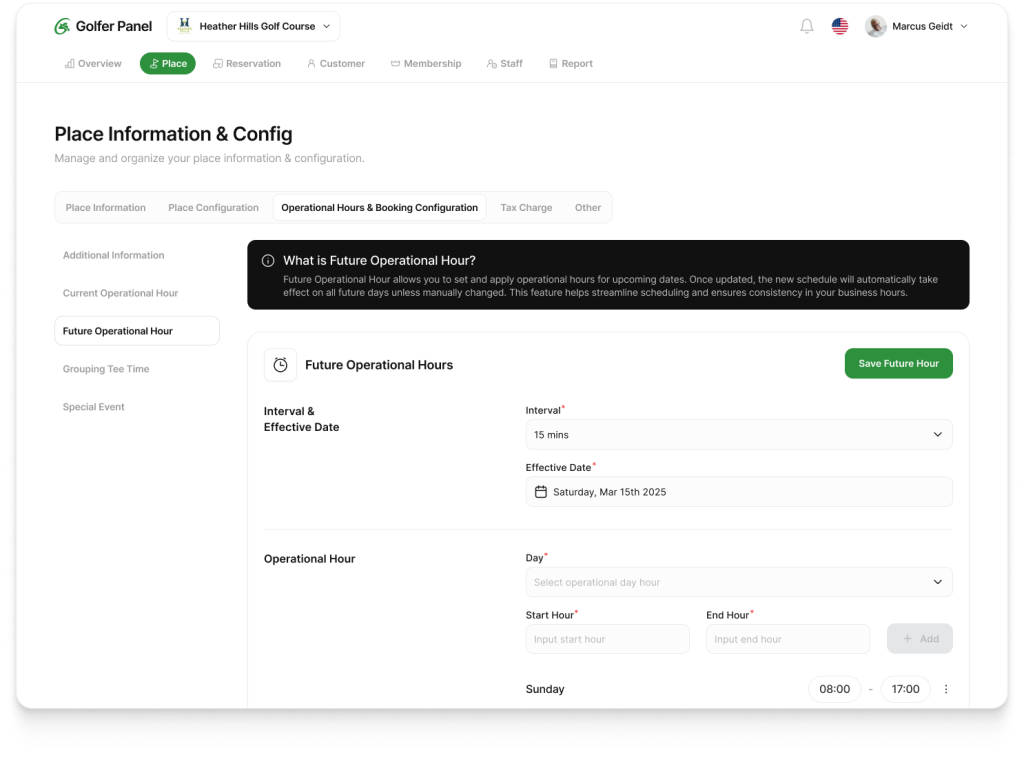Select Future Operational Hour sidebar item
Image resolution: width=1024 pixels, height=764 pixels.
click(137, 331)
